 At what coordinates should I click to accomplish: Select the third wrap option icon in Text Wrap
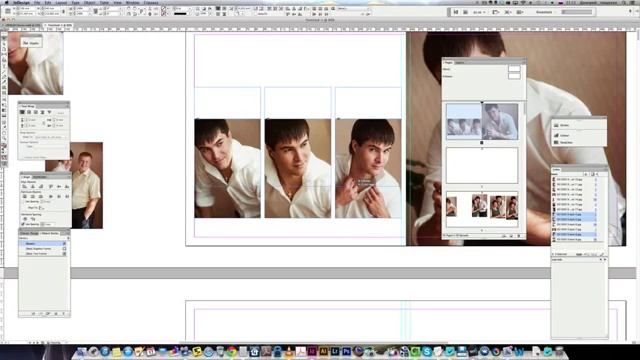[36, 112]
